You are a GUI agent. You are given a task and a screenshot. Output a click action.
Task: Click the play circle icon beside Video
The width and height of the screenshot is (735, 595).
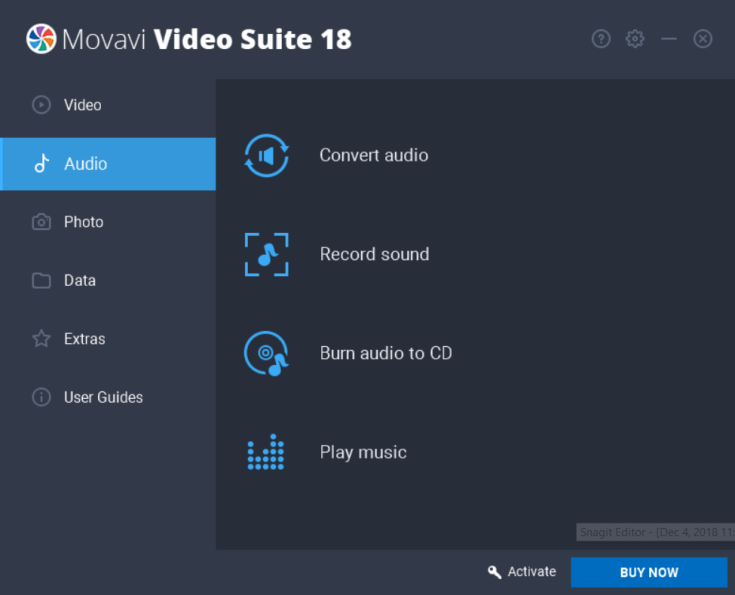pyautogui.click(x=41, y=105)
